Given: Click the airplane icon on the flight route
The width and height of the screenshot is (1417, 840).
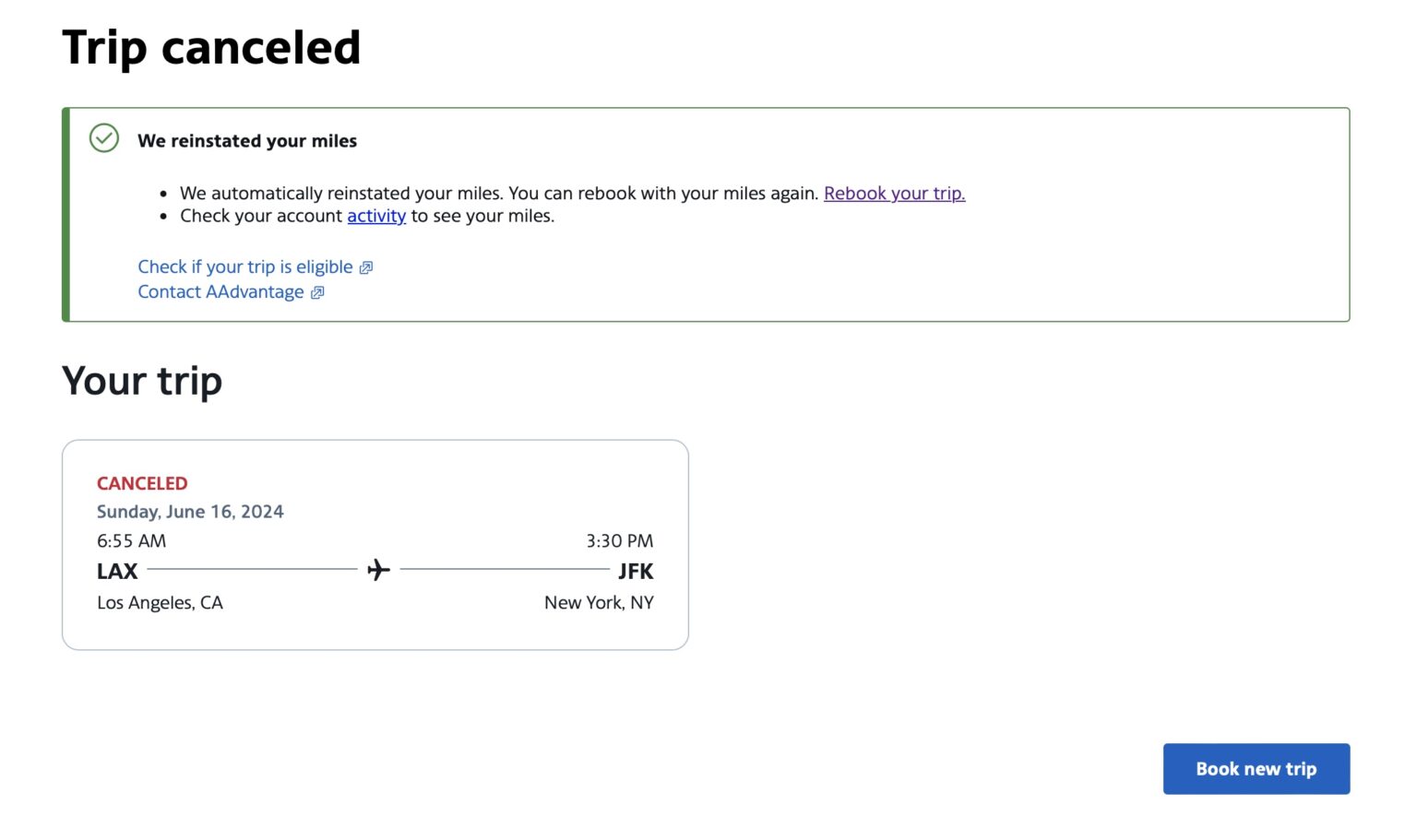Looking at the screenshot, I should coord(377,569).
